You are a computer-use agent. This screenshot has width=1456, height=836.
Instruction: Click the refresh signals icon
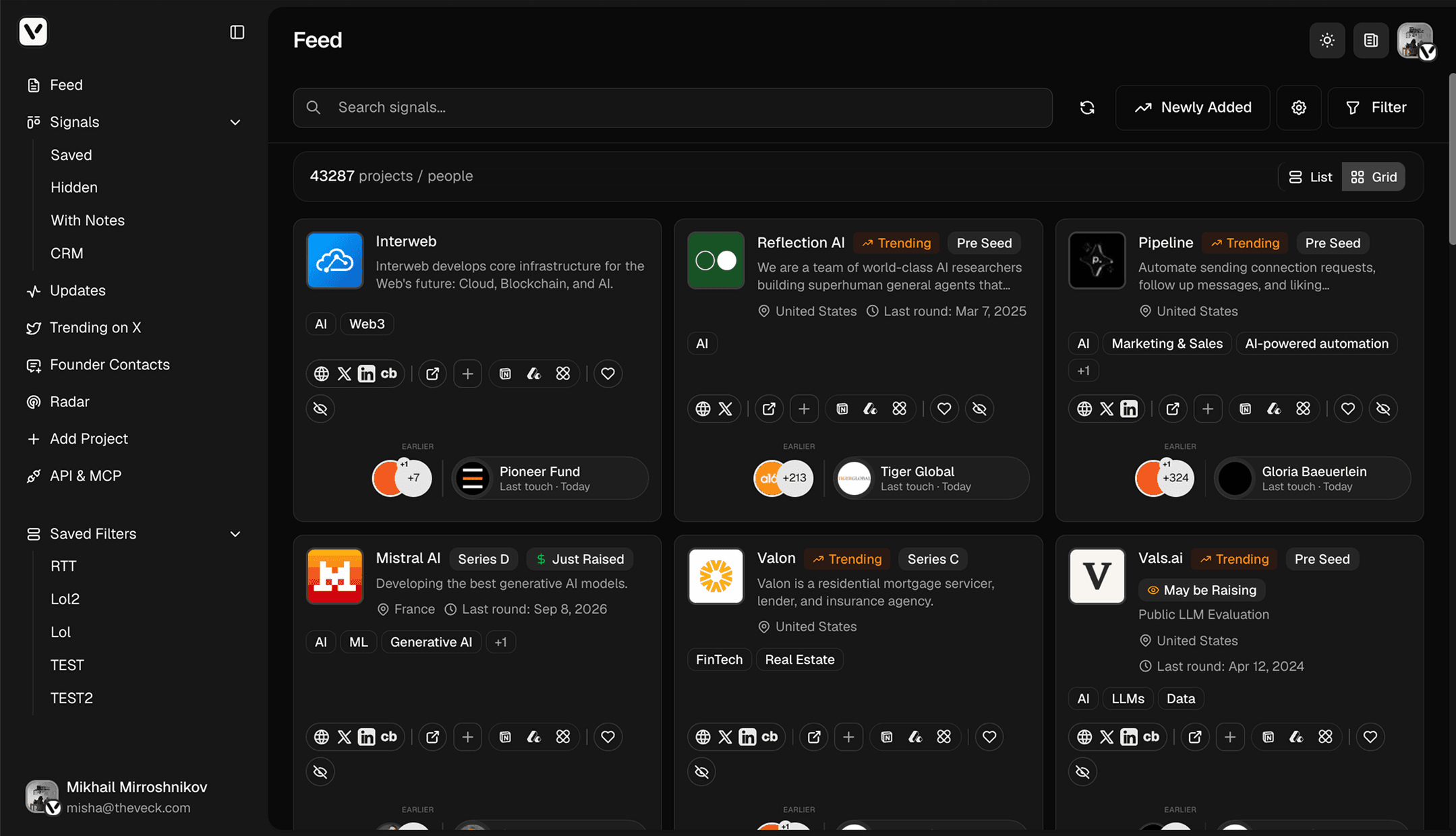(1087, 108)
